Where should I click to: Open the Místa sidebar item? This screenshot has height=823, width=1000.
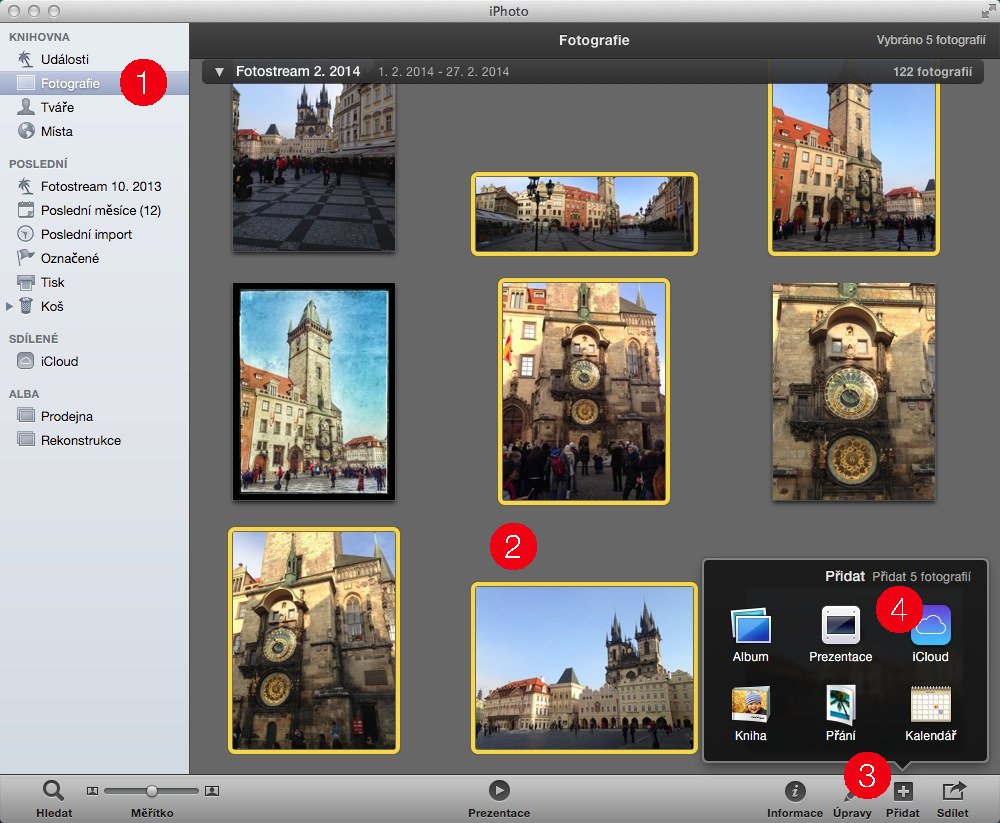click(x=56, y=131)
